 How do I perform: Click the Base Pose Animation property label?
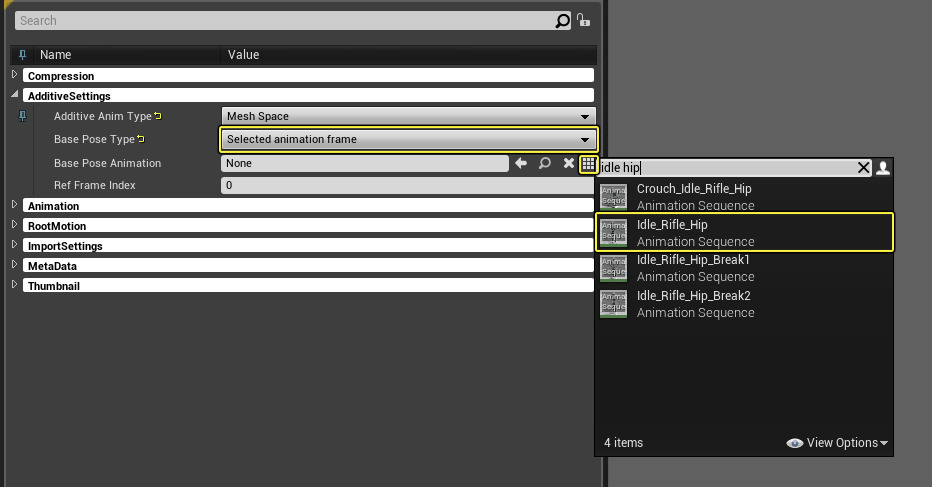[108, 163]
